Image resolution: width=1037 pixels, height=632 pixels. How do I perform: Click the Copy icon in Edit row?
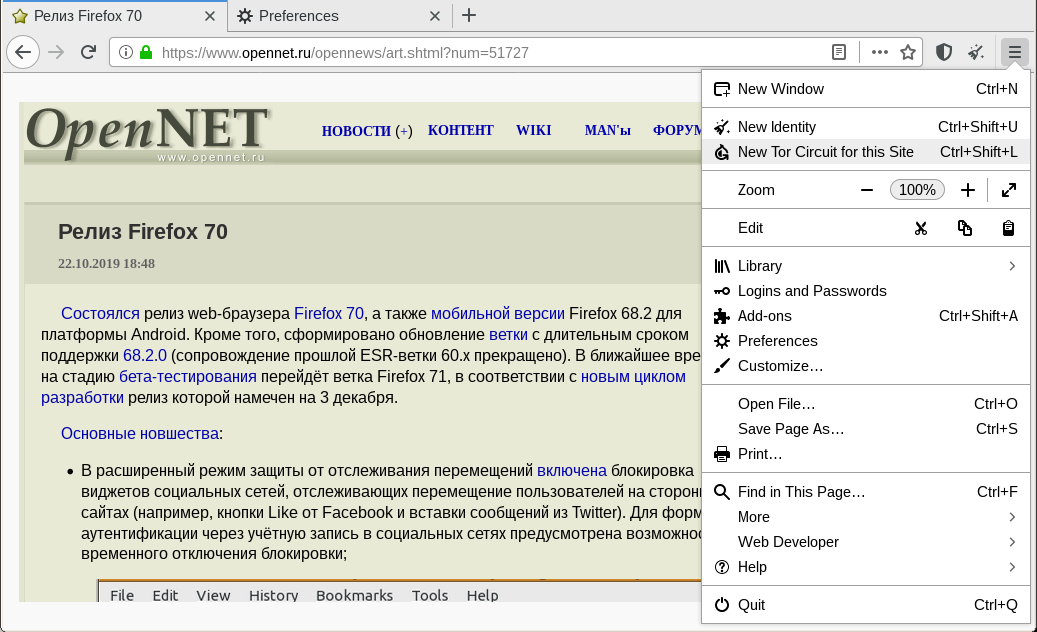(x=965, y=228)
